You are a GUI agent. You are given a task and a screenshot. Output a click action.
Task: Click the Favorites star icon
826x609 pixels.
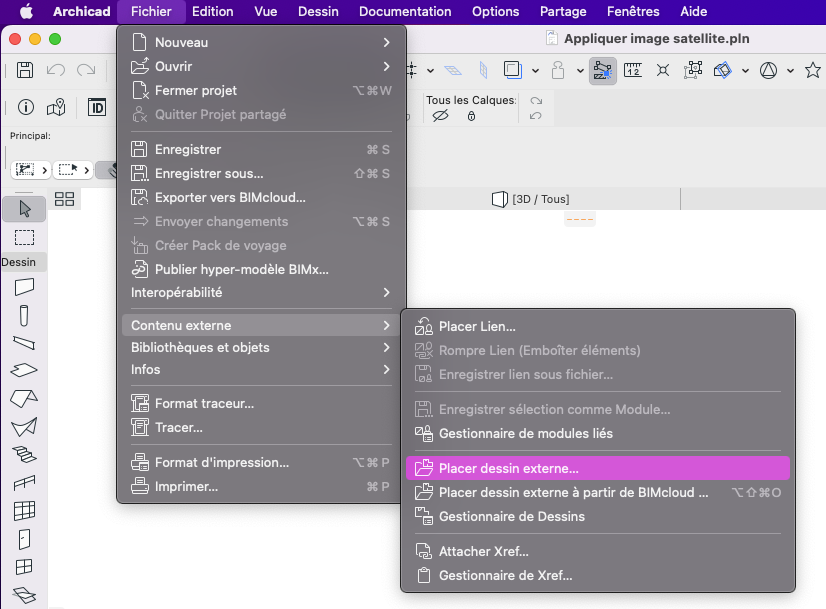click(x=813, y=70)
